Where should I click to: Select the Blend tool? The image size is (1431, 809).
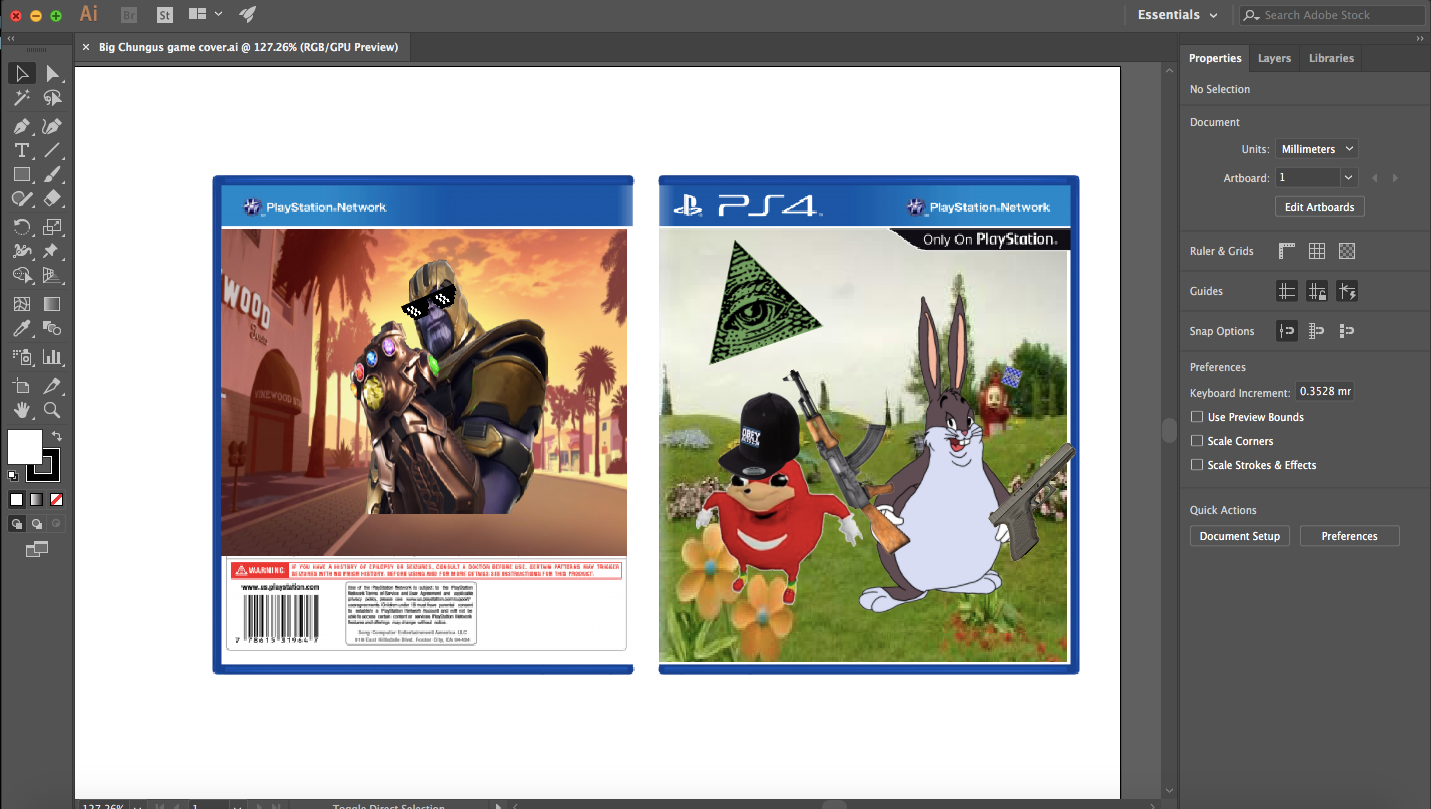pos(52,328)
